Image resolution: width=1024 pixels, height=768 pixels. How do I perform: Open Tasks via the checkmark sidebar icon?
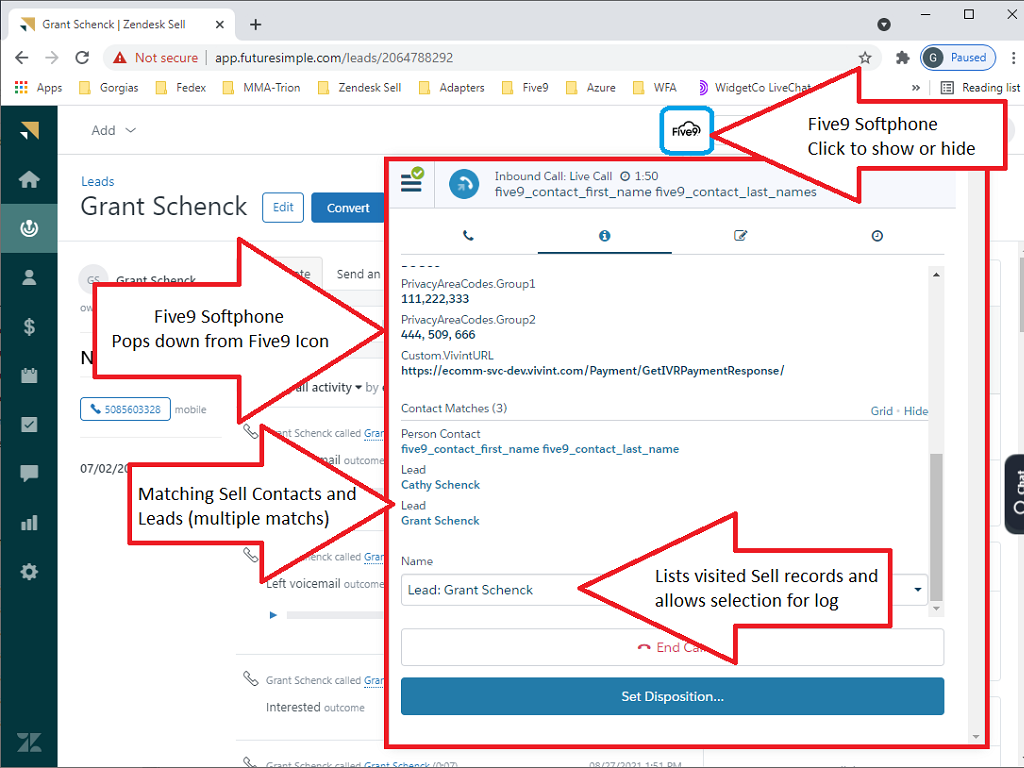pyautogui.click(x=29, y=425)
